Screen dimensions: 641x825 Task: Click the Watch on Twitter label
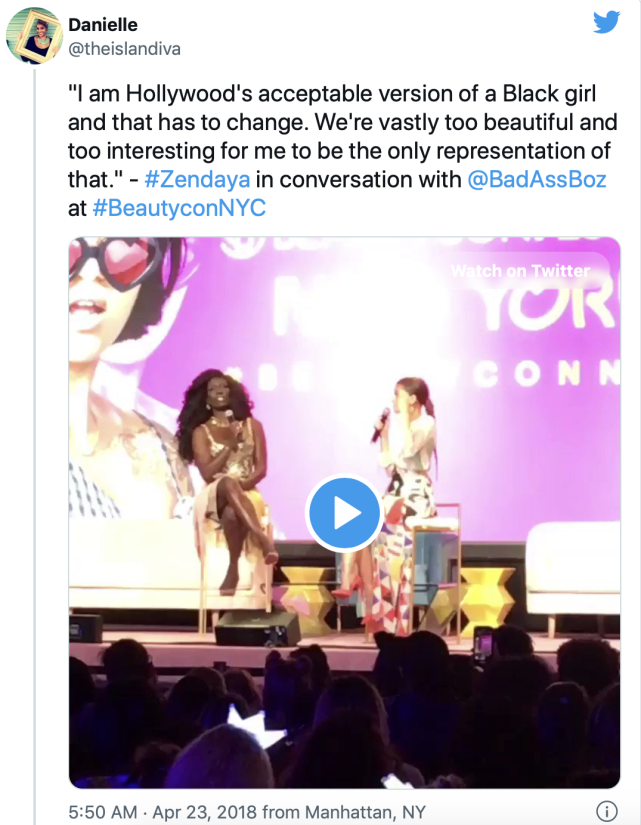coord(520,270)
